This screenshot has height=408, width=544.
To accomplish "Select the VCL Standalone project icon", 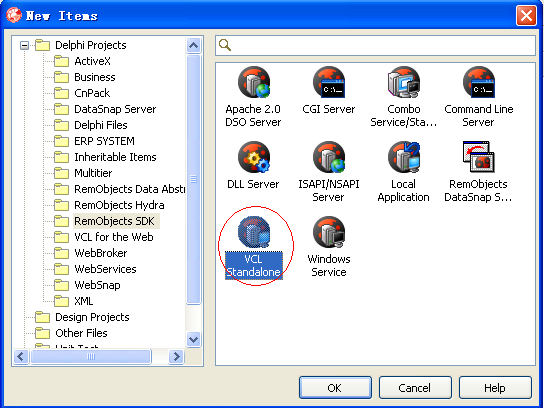I will [x=254, y=232].
